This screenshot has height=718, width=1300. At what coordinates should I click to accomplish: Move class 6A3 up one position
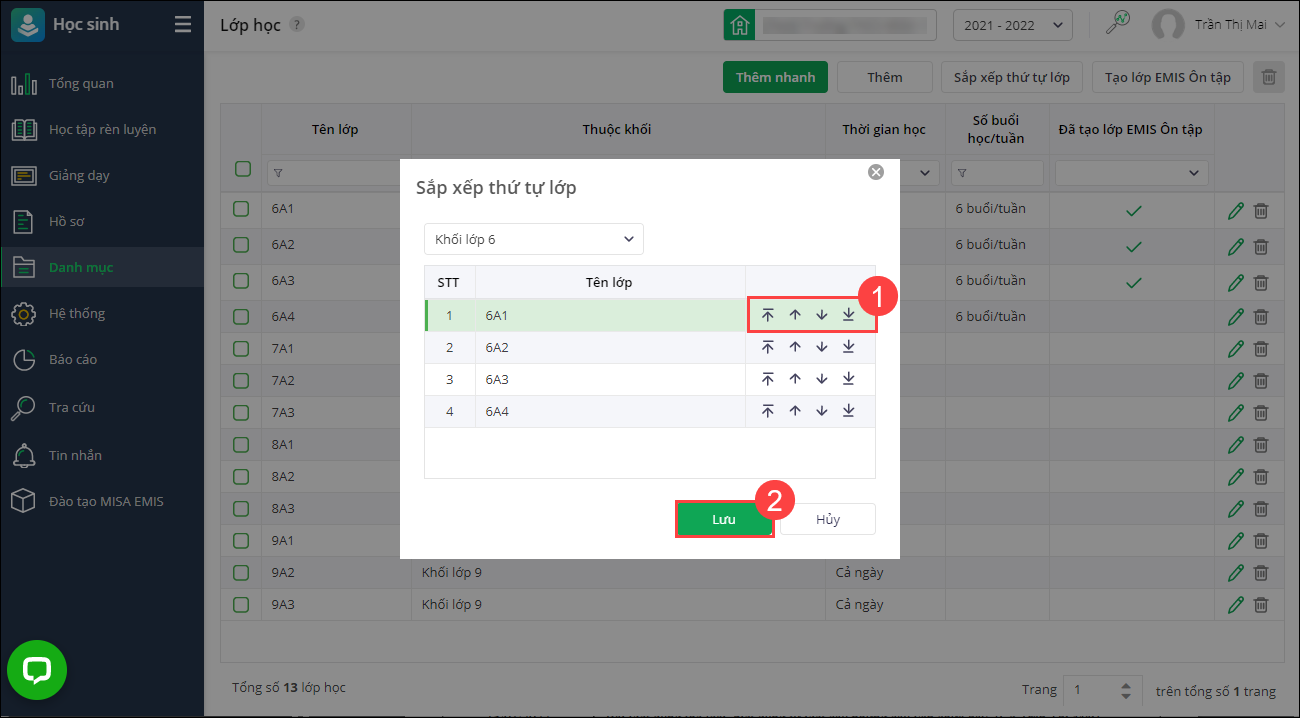click(x=795, y=379)
